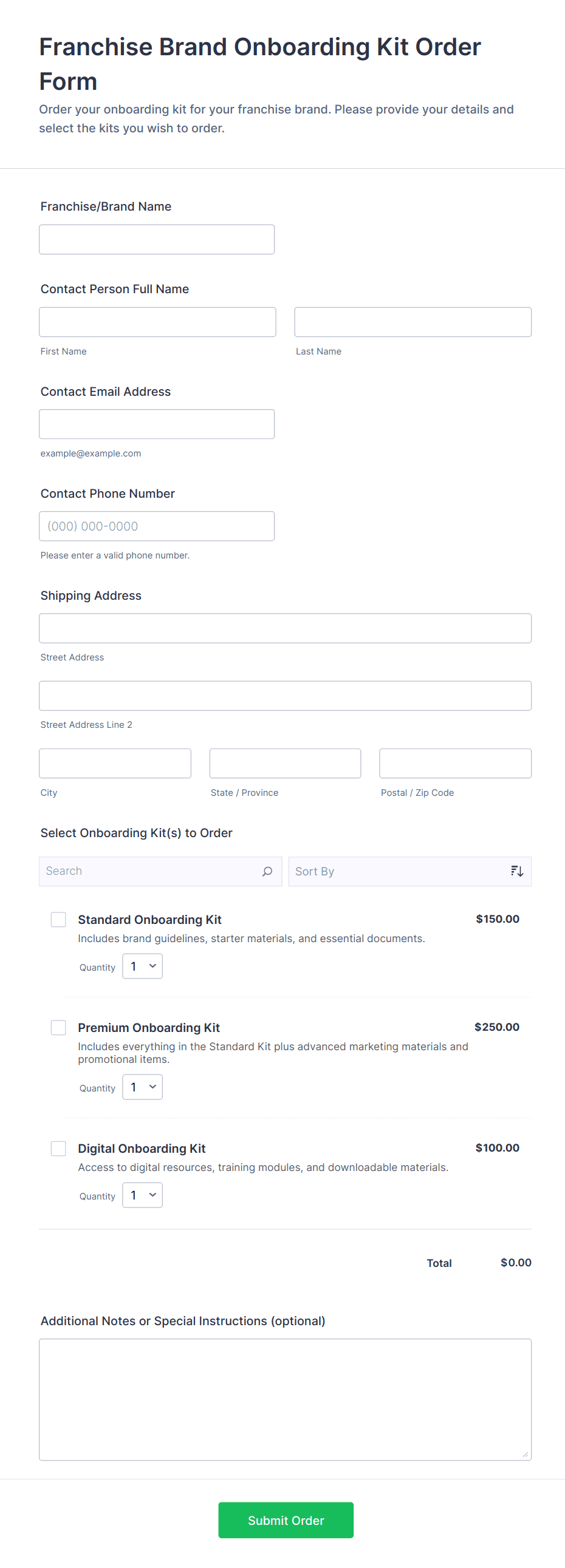Click the Street Address field
Viewport: 565px width, 1568px height.
(285, 628)
